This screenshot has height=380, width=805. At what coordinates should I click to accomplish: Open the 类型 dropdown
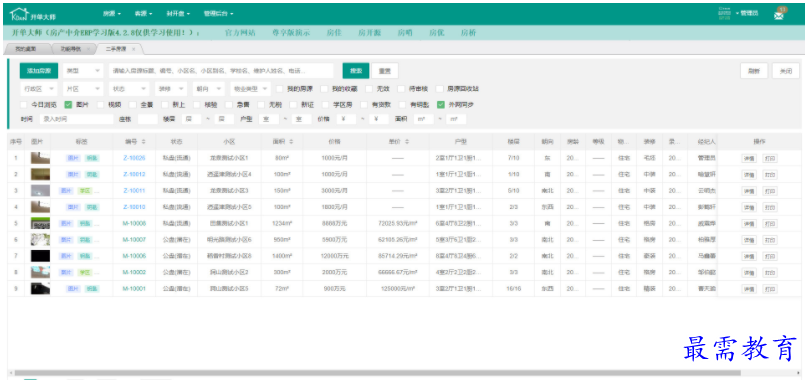(x=83, y=71)
